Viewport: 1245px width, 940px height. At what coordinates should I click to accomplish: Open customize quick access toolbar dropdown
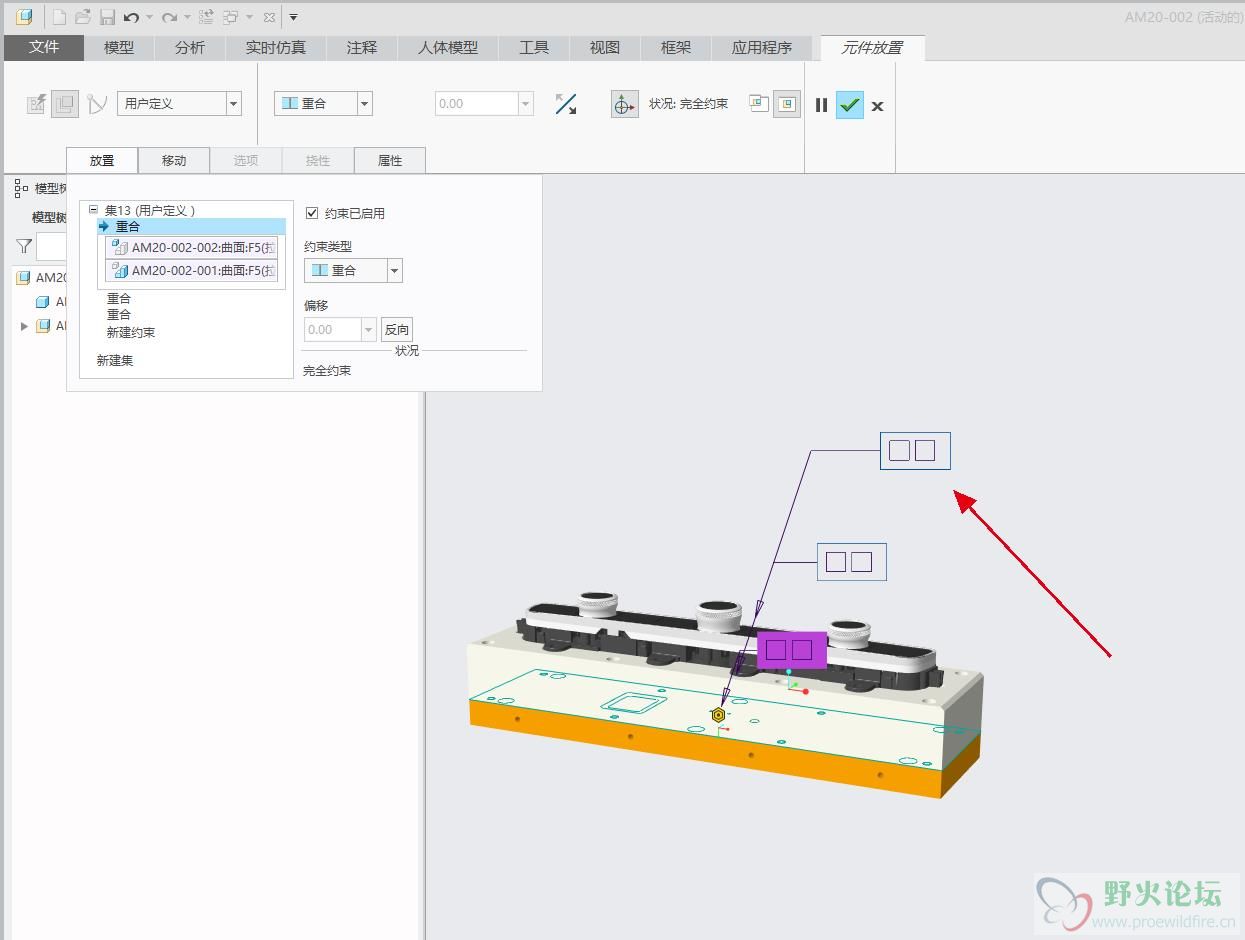point(293,17)
